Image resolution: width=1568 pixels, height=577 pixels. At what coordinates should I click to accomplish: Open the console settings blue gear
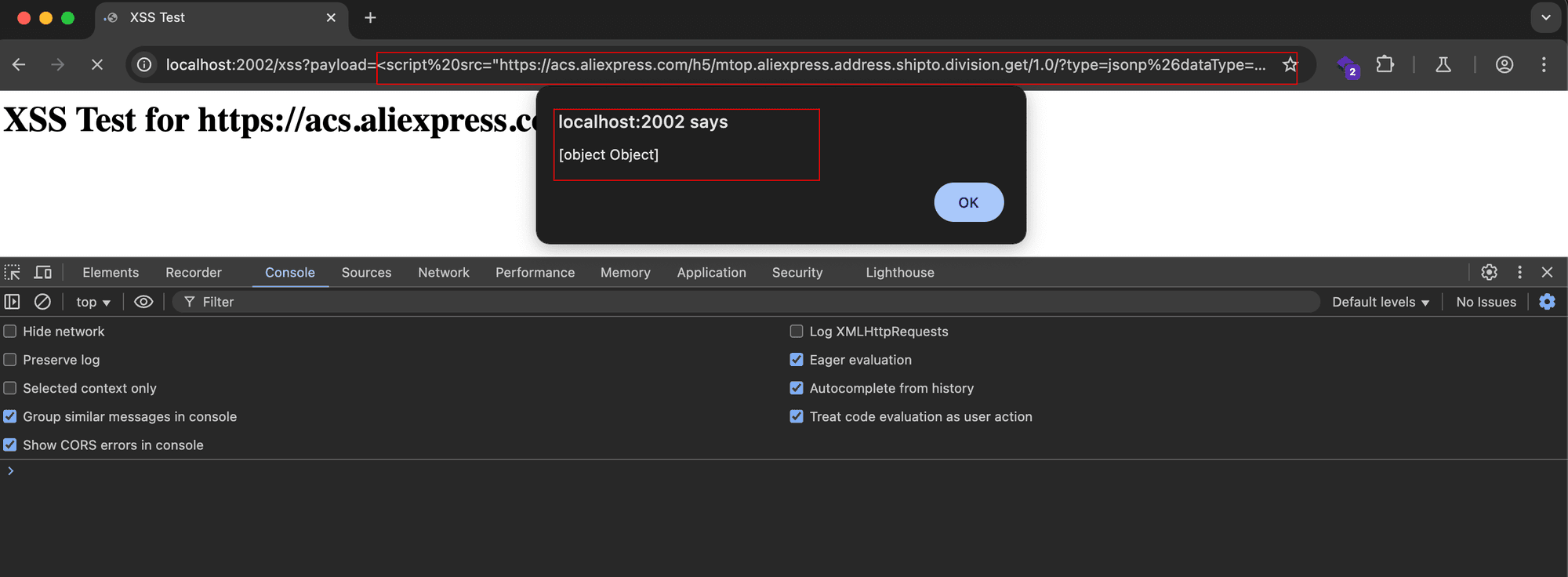click(x=1547, y=302)
